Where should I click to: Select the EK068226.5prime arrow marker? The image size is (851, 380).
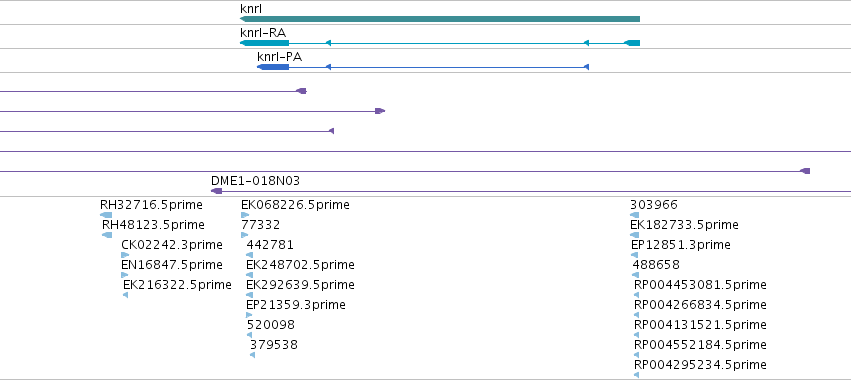click(x=245, y=215)
